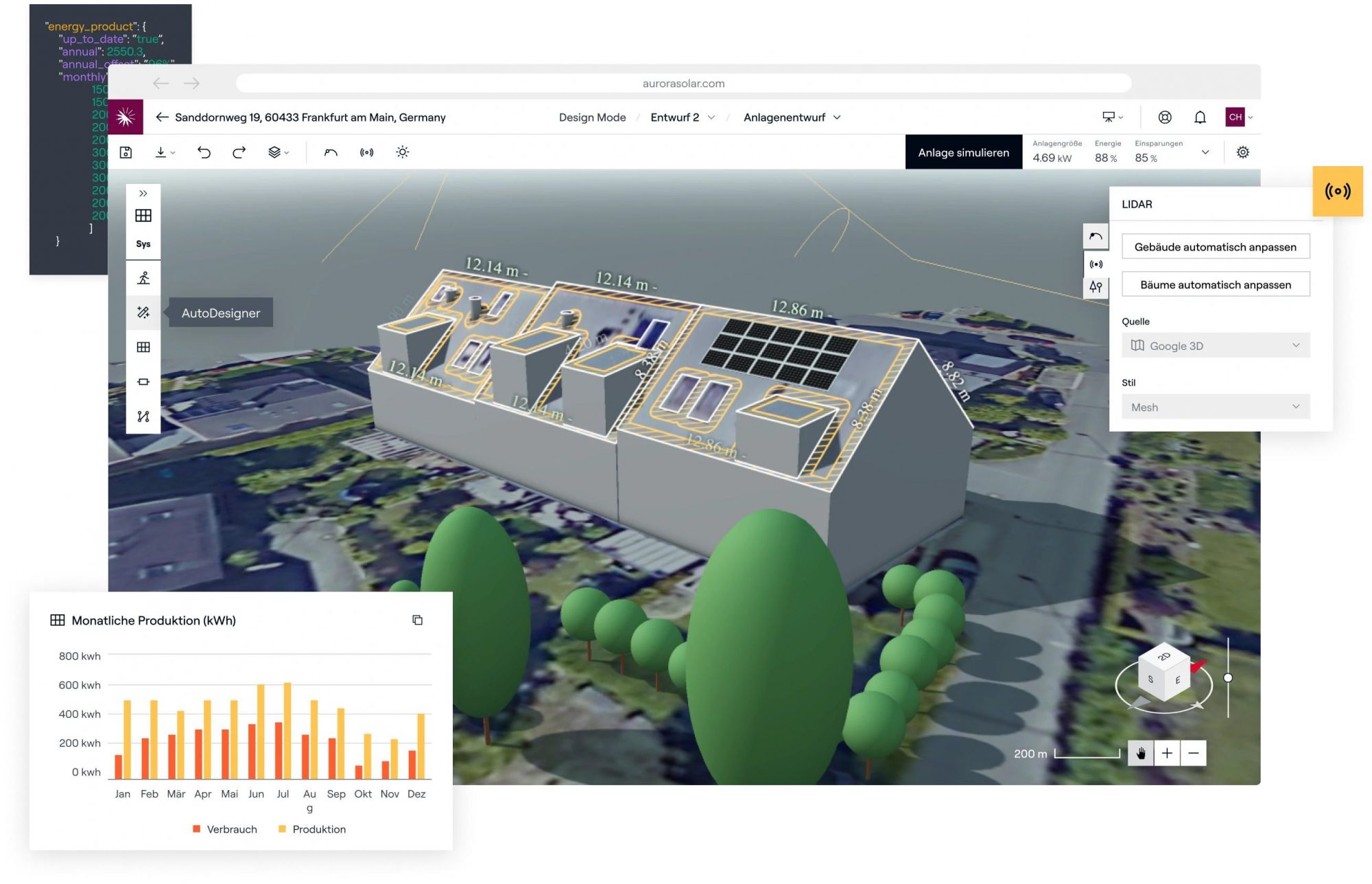Open the Quelle dropdown showing Google 3D
Screen dimensions: 1372x884
(x=1215, y=345)
